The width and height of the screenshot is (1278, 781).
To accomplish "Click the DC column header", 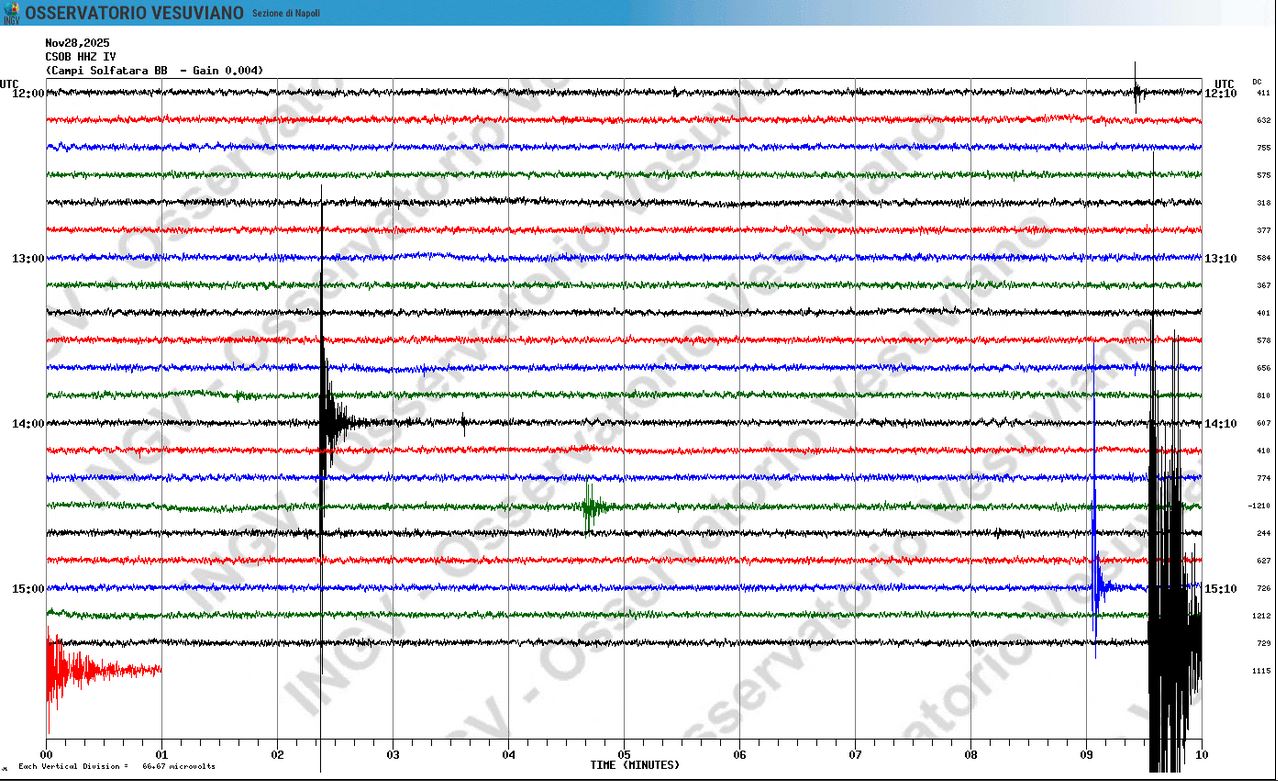I will click(x=1257, y=82).
